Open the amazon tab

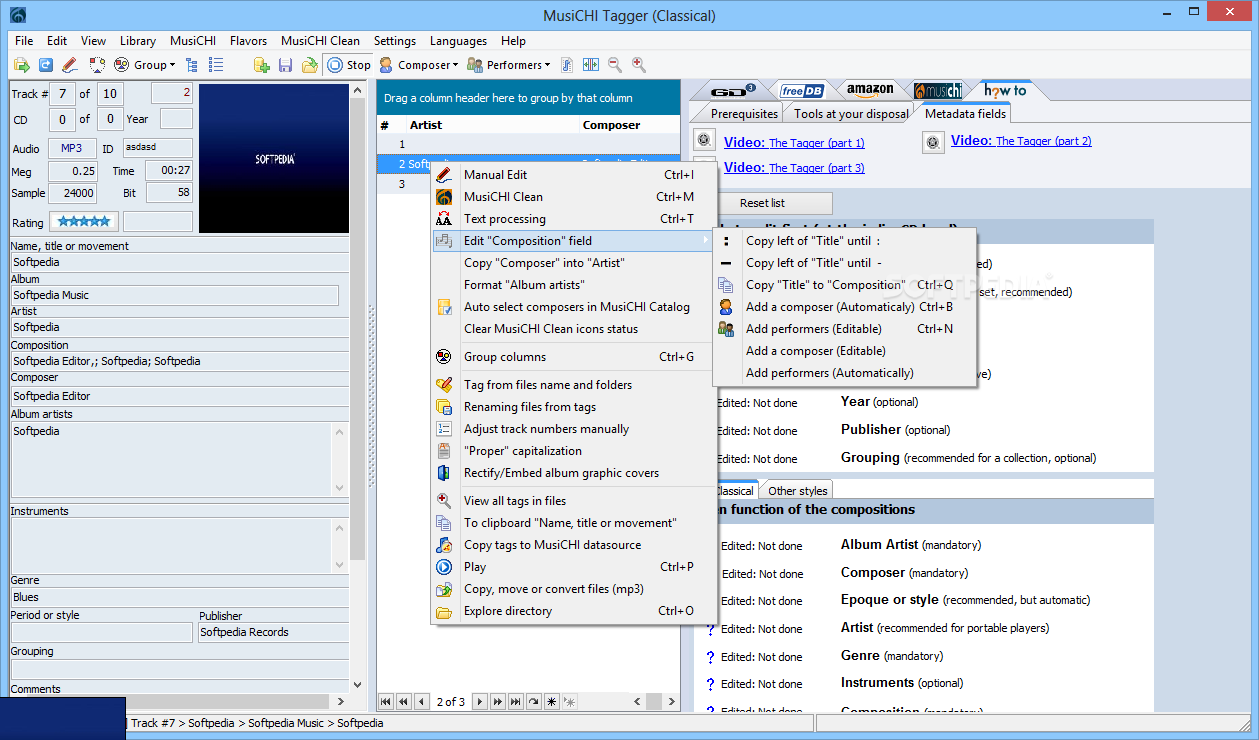[x=869, y=91]
